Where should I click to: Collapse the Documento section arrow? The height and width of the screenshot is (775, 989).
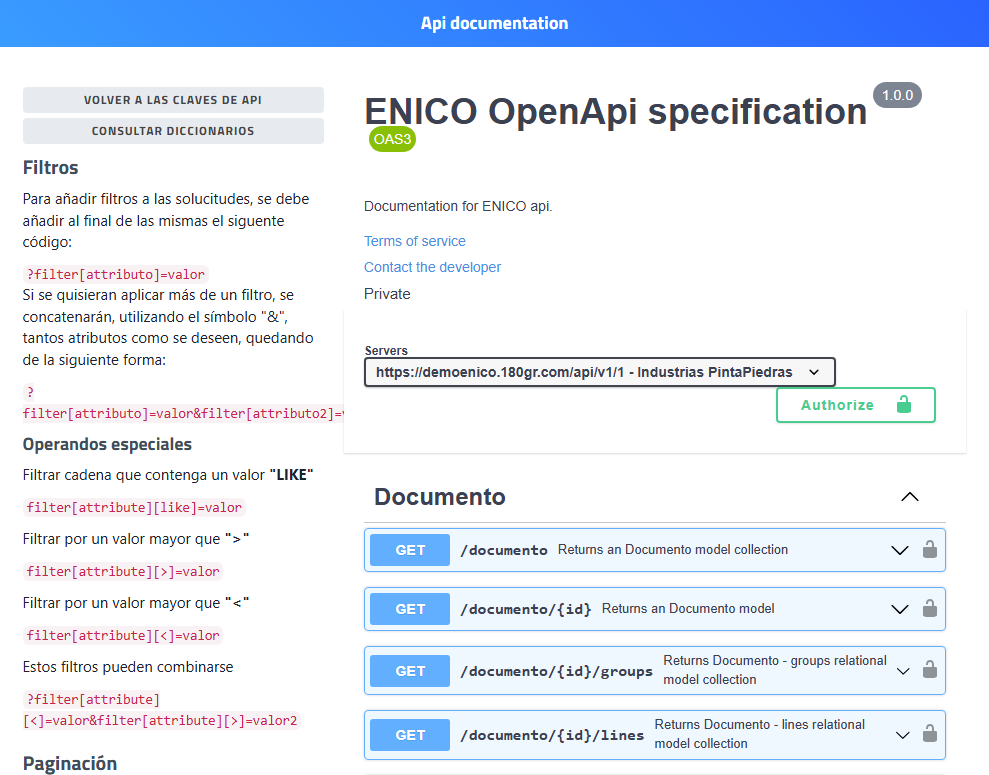(x=909, y=497)
